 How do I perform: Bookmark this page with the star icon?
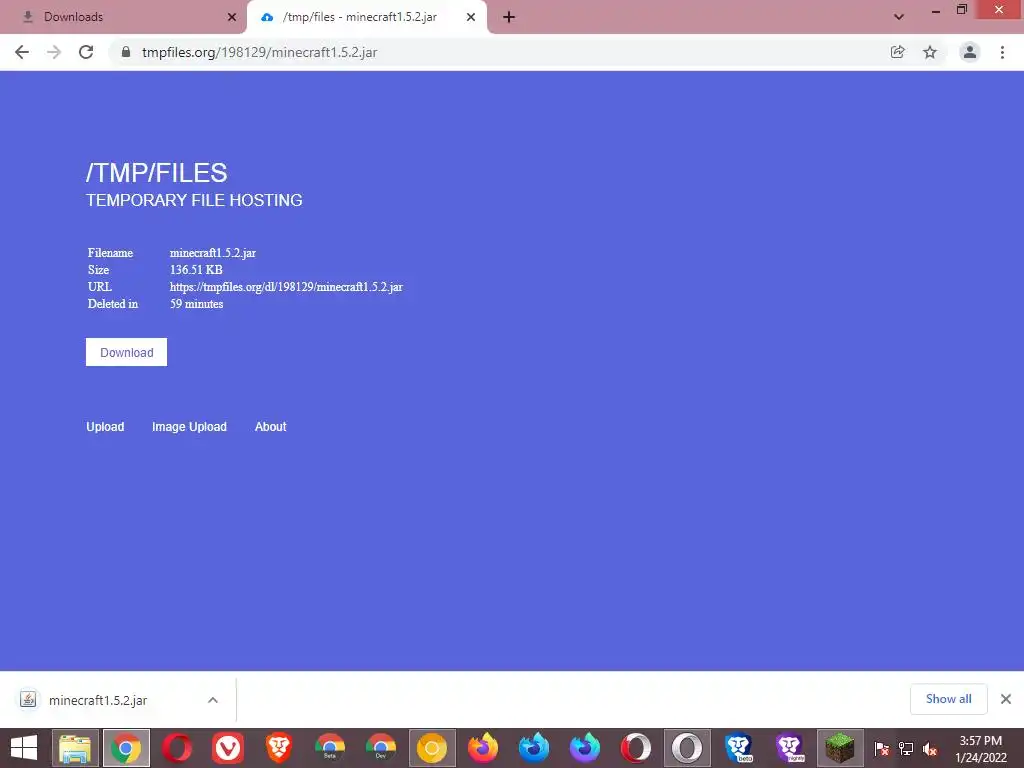point(930,52)
